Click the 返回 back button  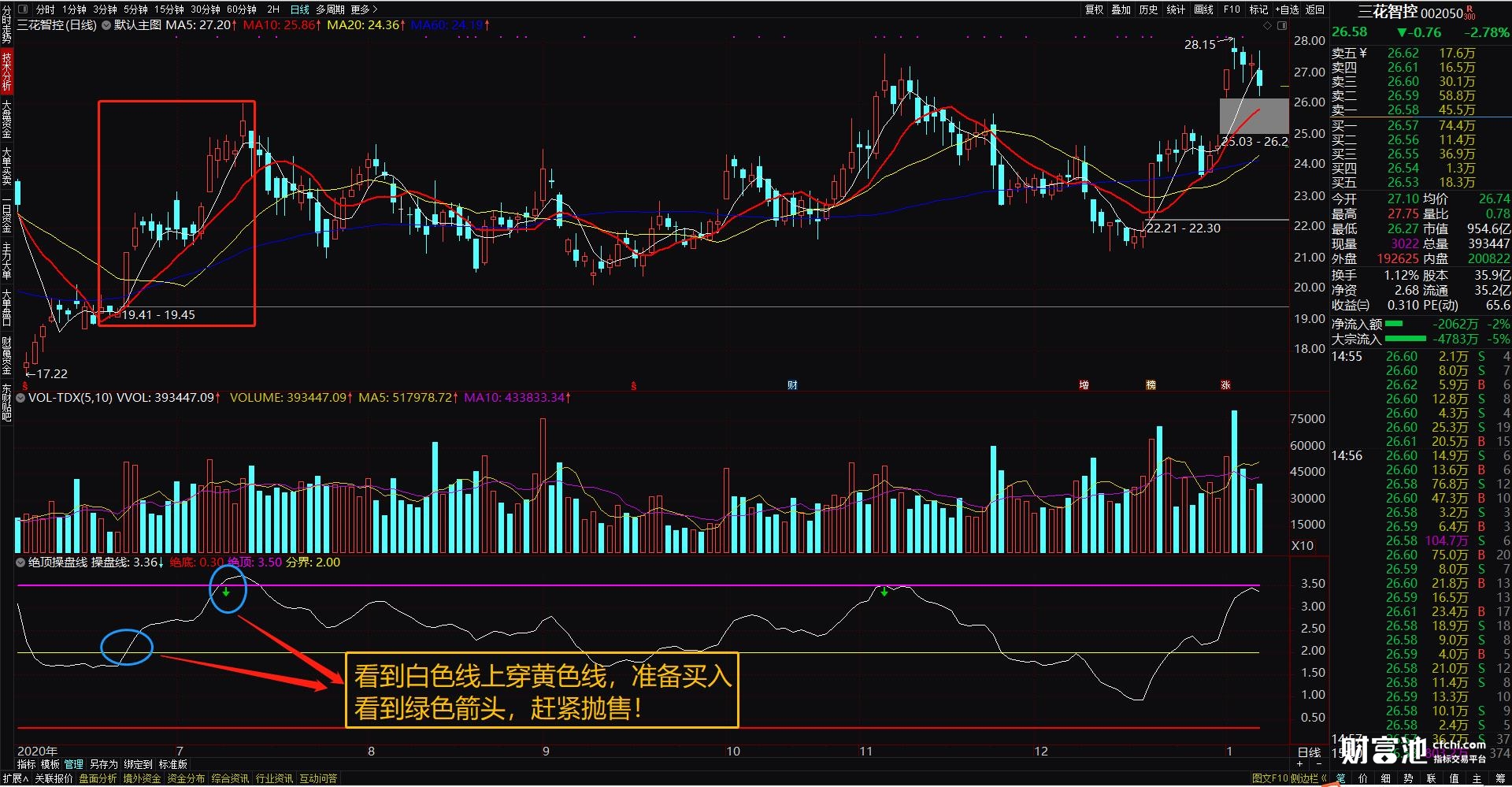(1315, 9)
